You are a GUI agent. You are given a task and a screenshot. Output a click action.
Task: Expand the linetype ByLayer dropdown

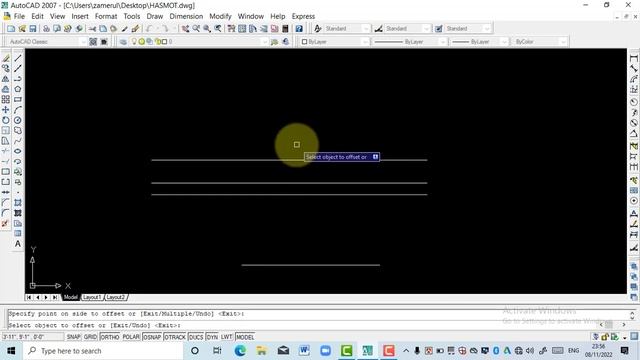tap(442, 42)
